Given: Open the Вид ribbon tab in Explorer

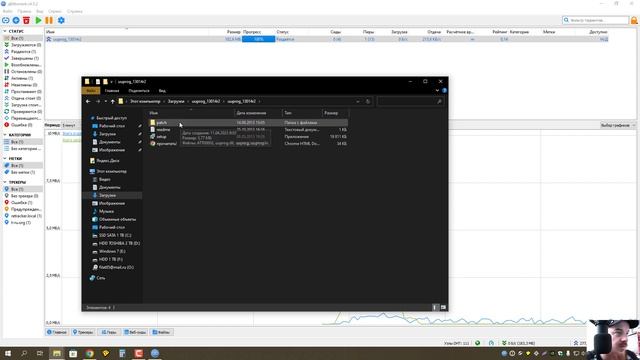Looking at the screenshot, I should click(x=162, y=91).
